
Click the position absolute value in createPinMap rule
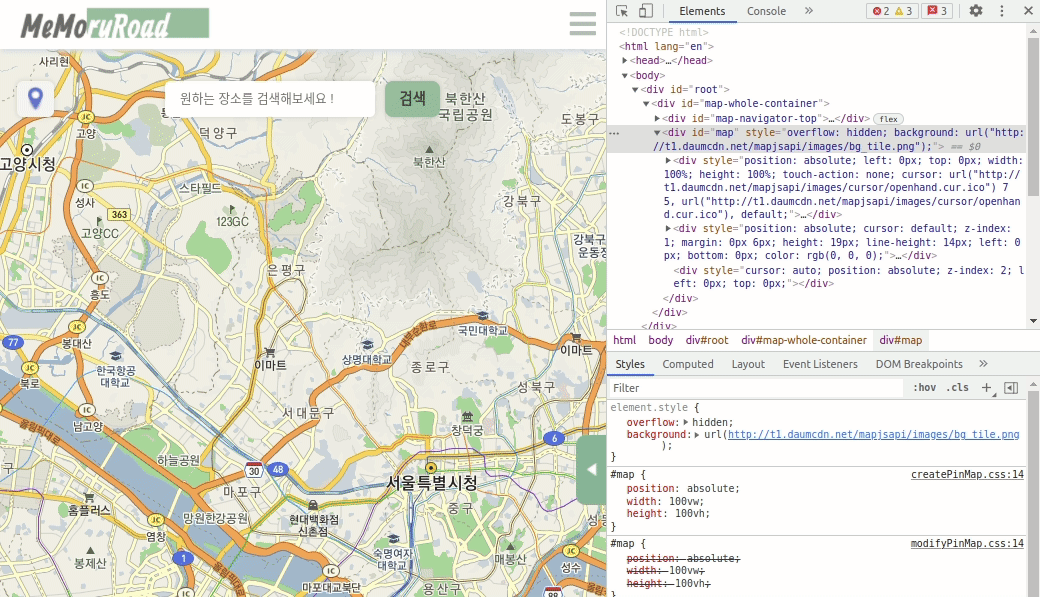point(712,488)
